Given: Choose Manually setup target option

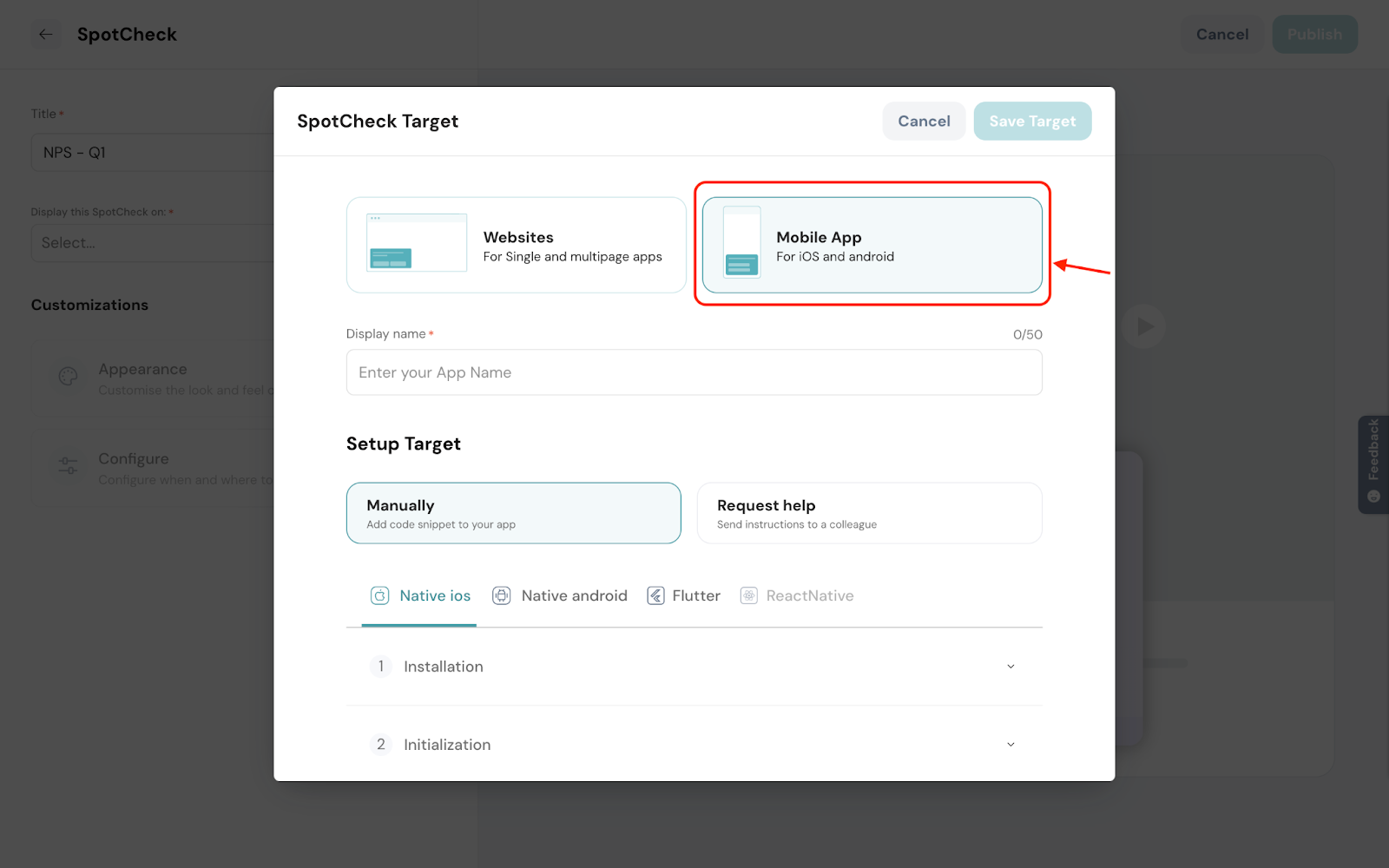Looking at the screenshot, I should pyautogui.click(x=513, y=513).
